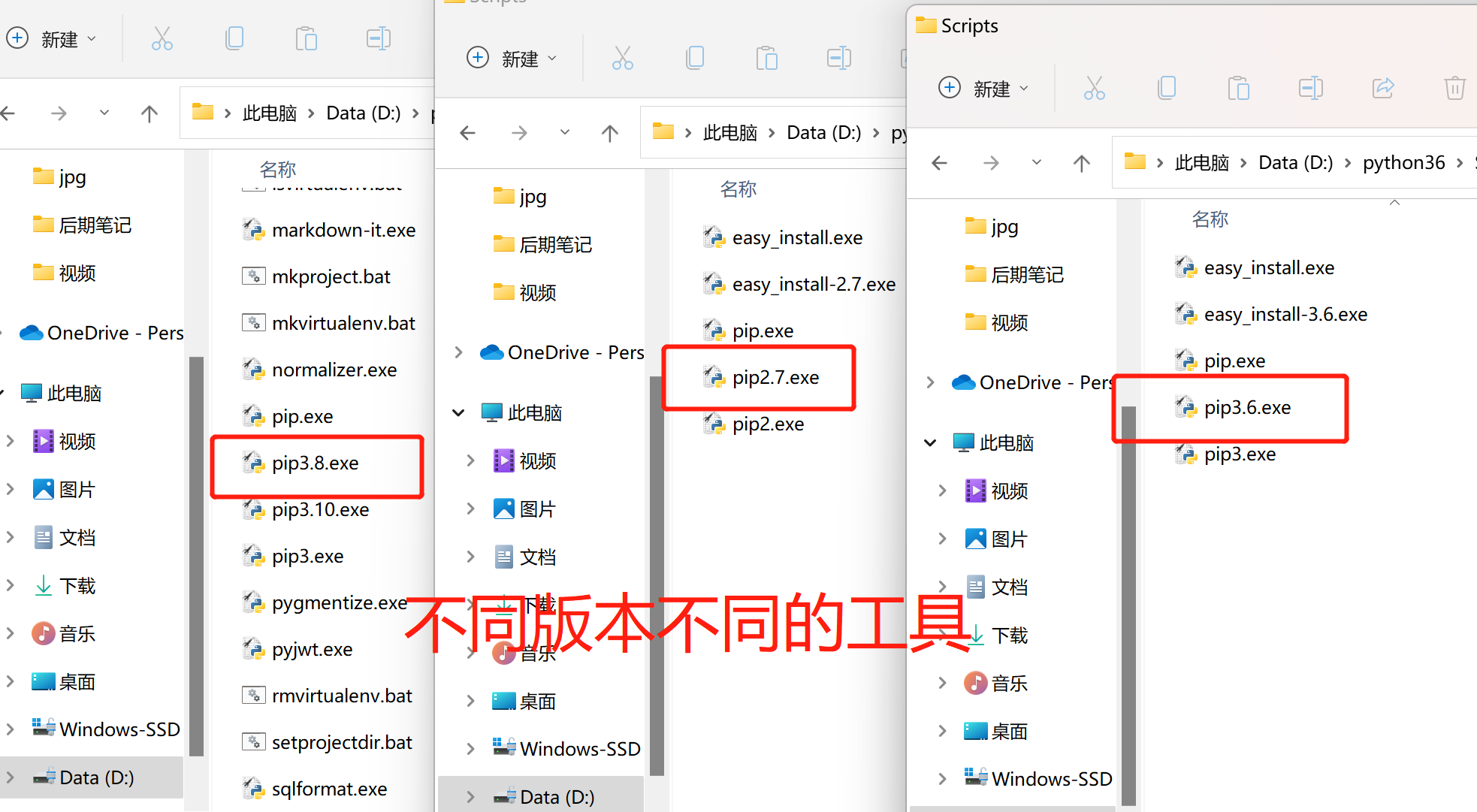Click the Share icon in right window toolbar

[1382, 89]
